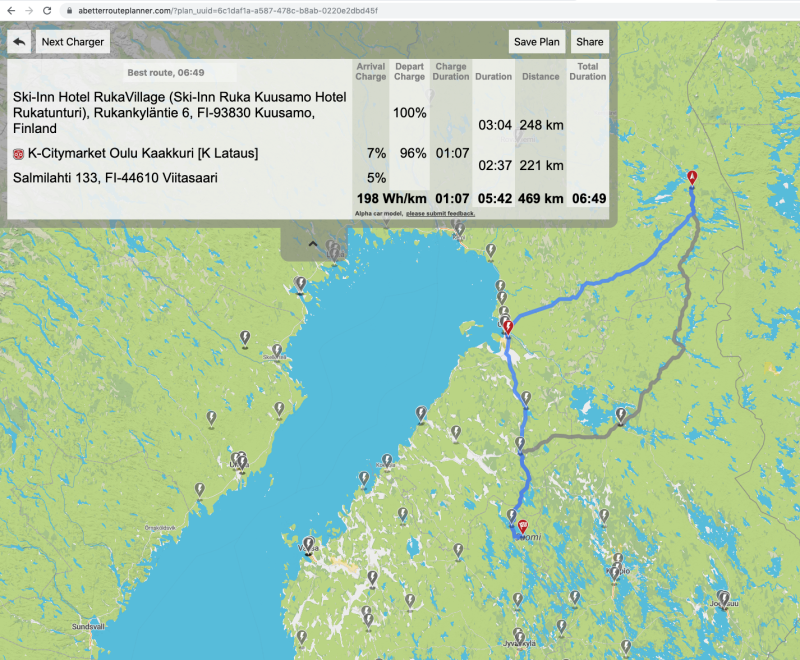Click the charger pin on the gray alternative route
This screenshot has height=660, width=800.
(621, 414)
